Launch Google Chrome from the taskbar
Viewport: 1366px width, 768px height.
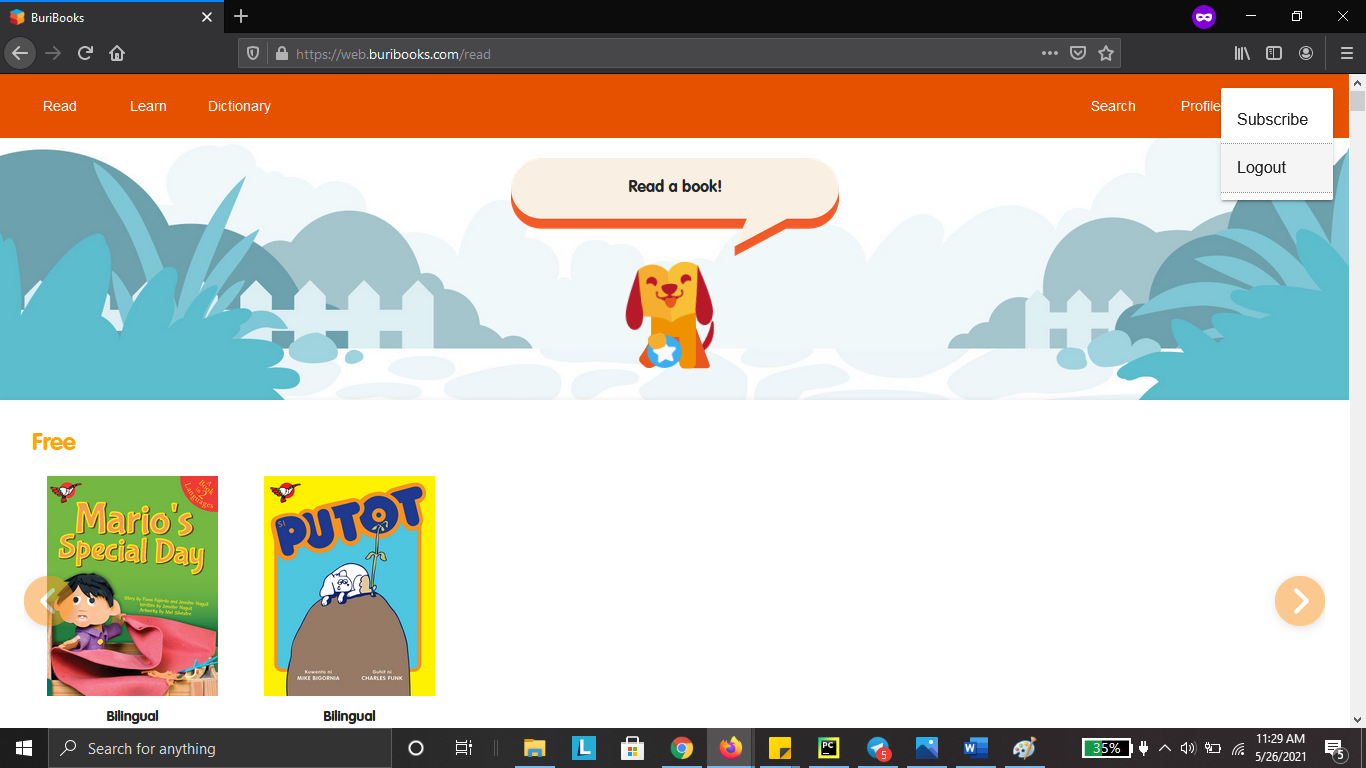pos(682,748)
